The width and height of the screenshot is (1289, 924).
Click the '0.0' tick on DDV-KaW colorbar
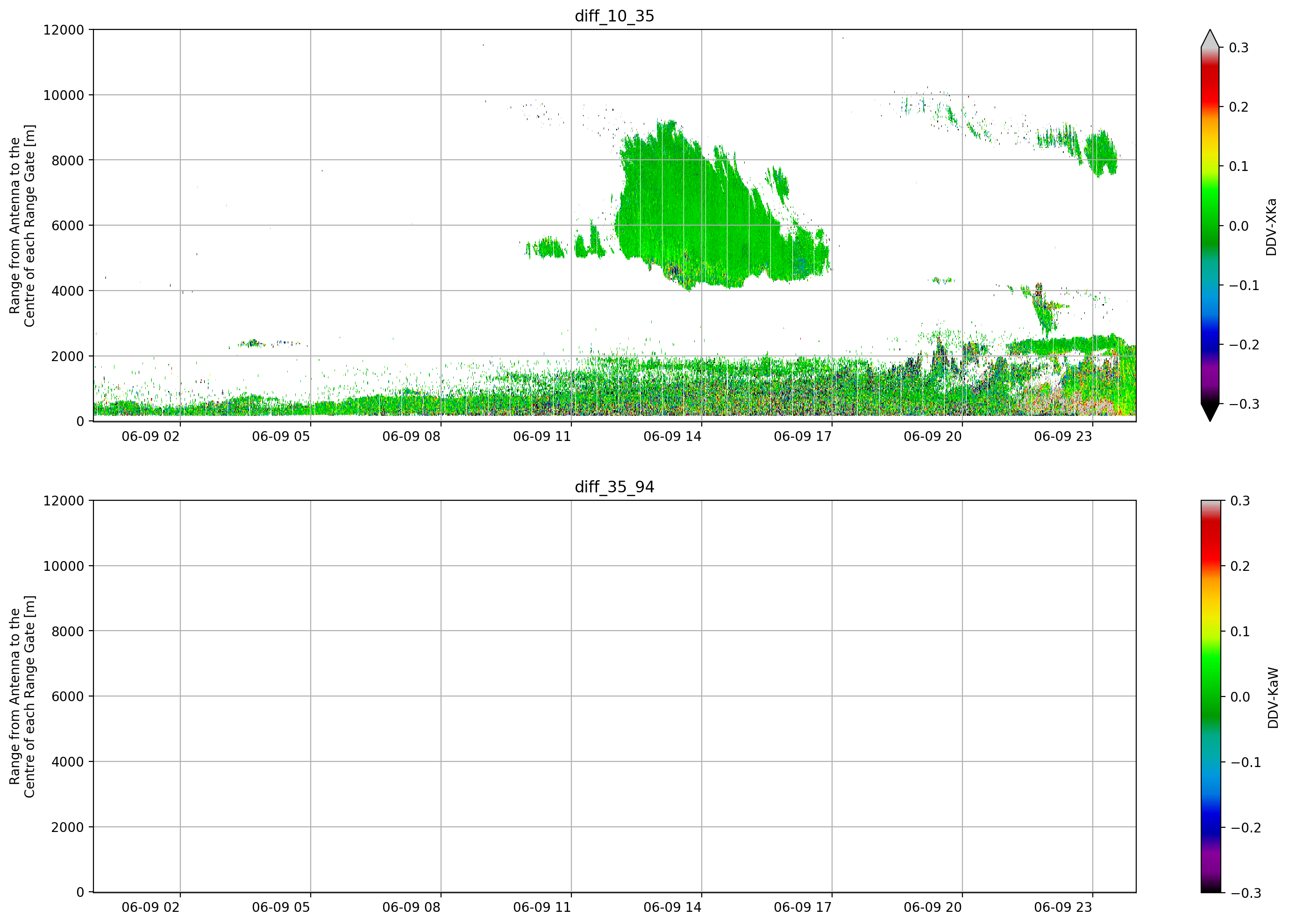click(1239, 697)
